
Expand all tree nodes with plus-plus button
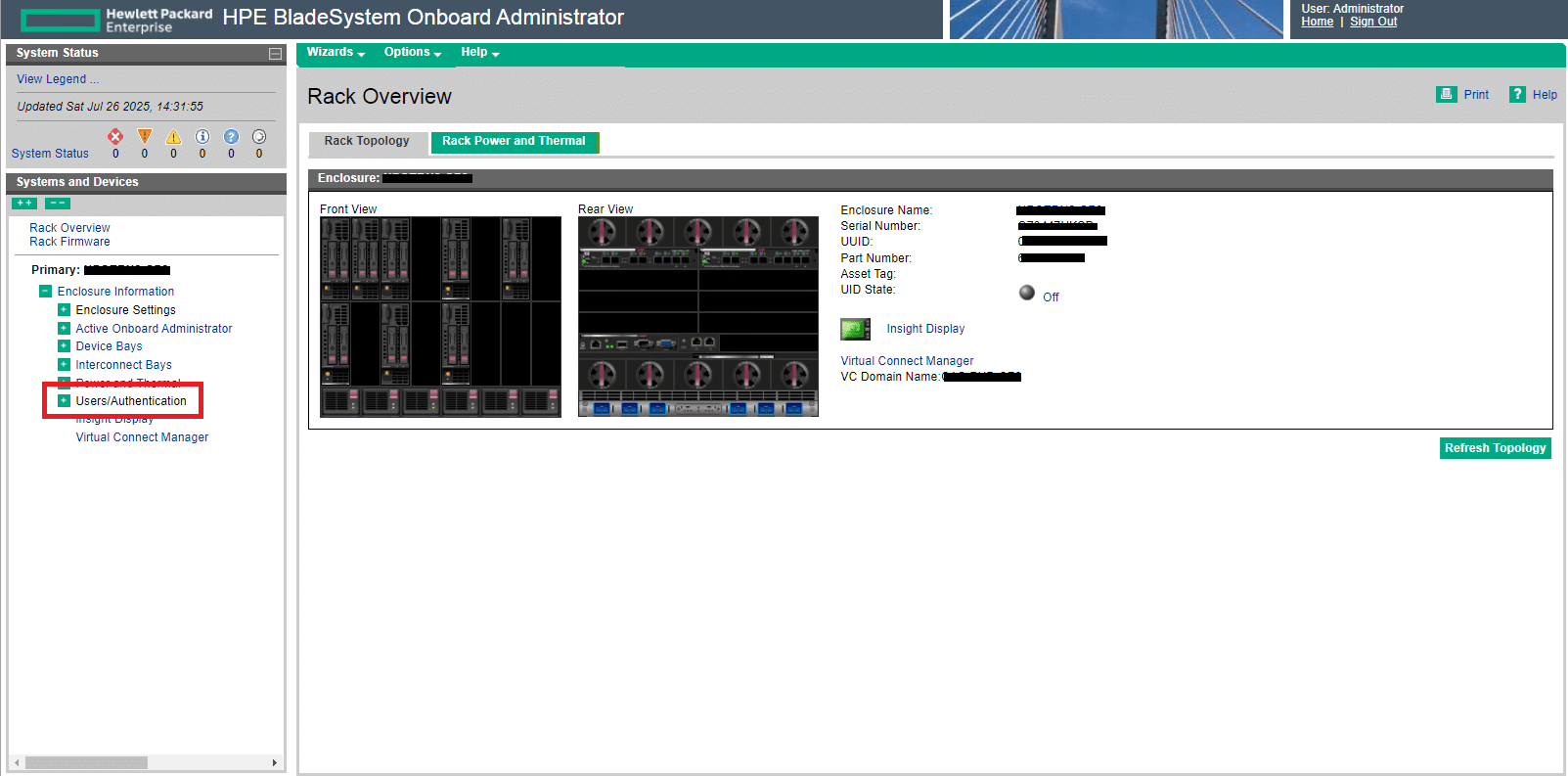pyautogui.click(x=24, y=204)
